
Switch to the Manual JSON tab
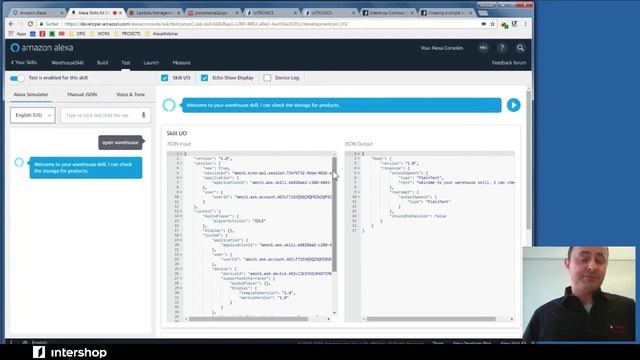tap(82, 94)
